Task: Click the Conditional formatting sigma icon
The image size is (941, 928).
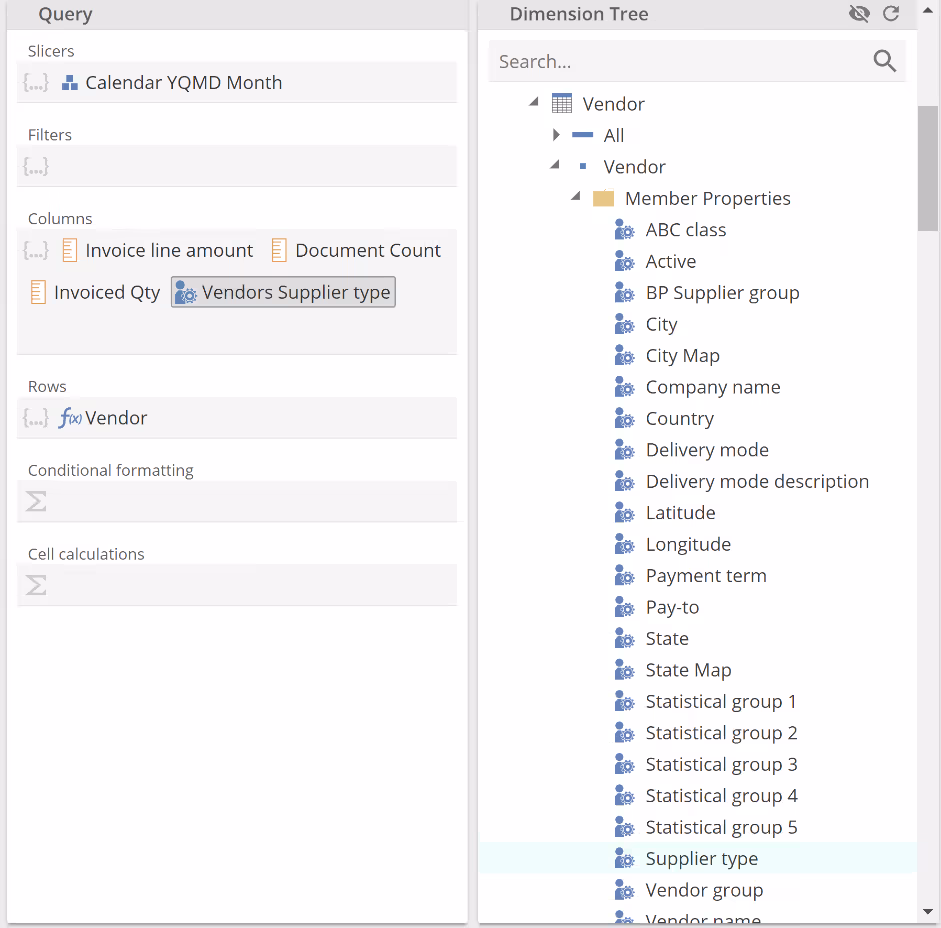Action: click(x=36, y=502)
